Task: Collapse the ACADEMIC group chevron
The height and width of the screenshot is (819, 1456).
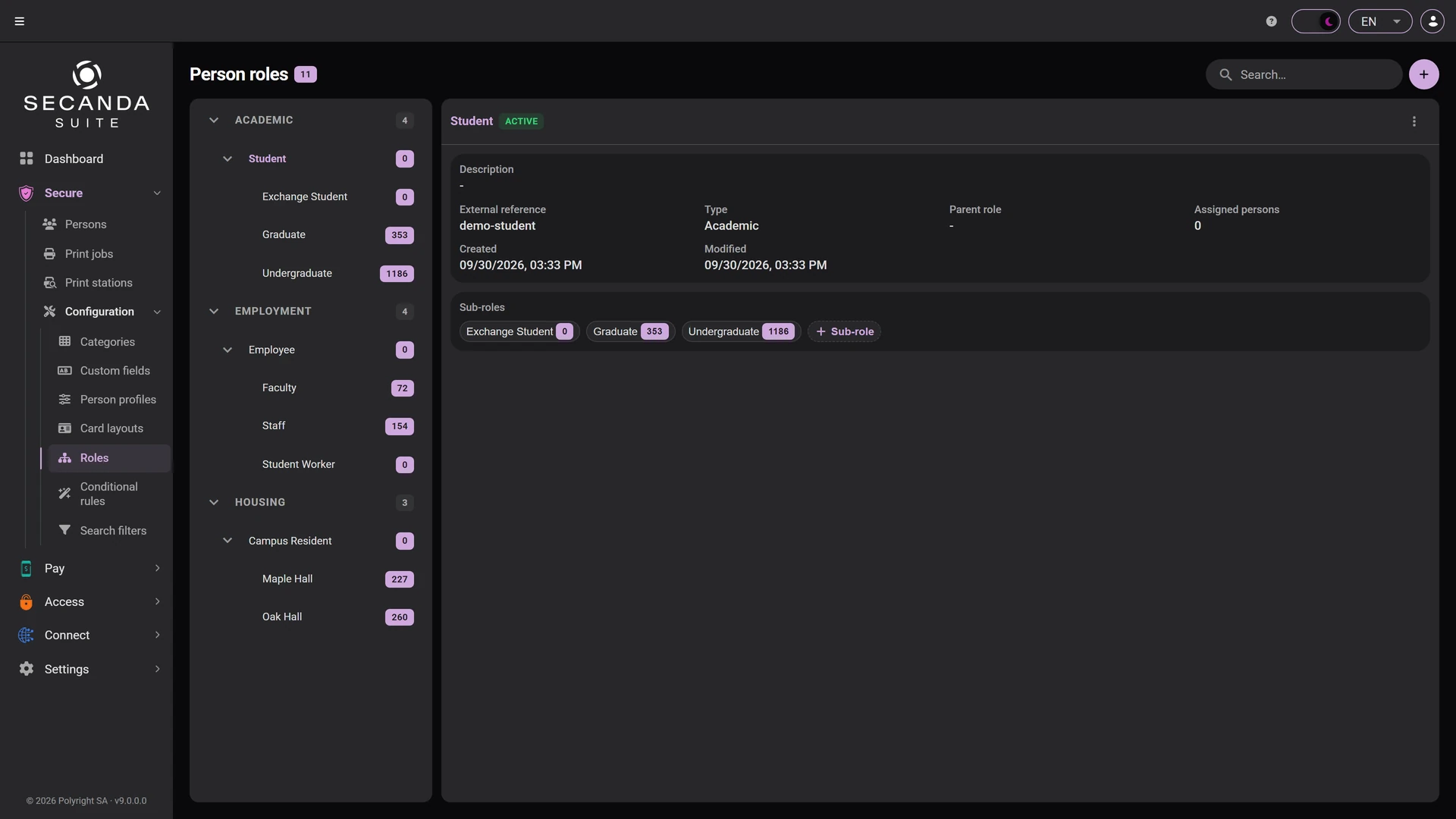Action: tap(214, 121)
